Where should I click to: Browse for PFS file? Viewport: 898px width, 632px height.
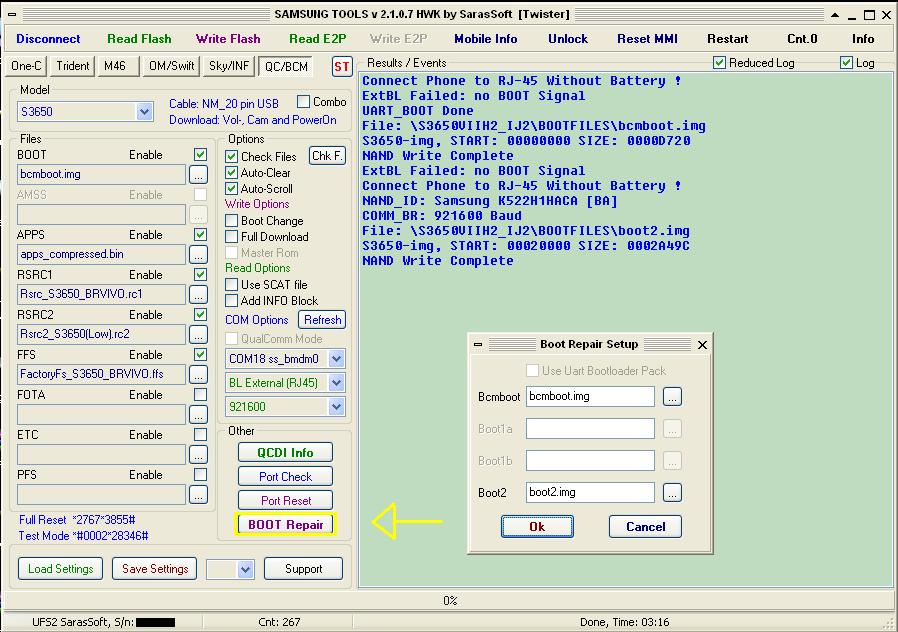[198, 495]
